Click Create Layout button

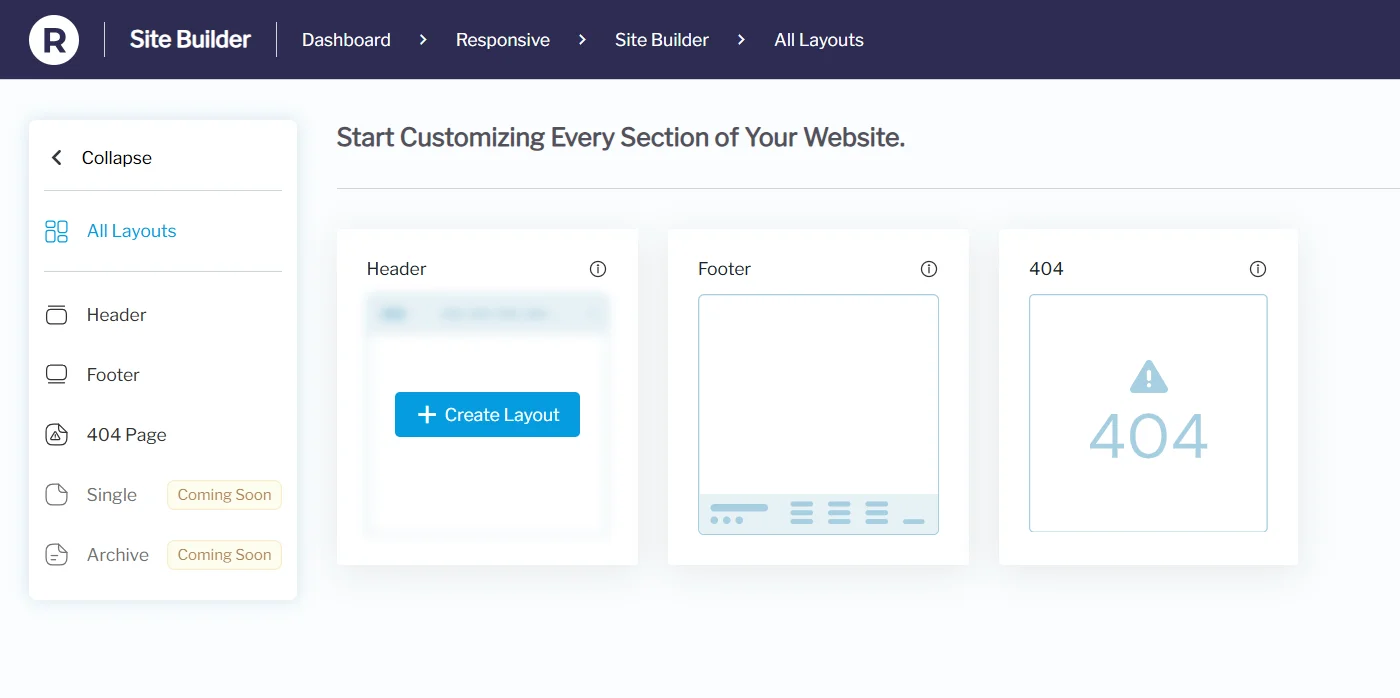[487, 415]
